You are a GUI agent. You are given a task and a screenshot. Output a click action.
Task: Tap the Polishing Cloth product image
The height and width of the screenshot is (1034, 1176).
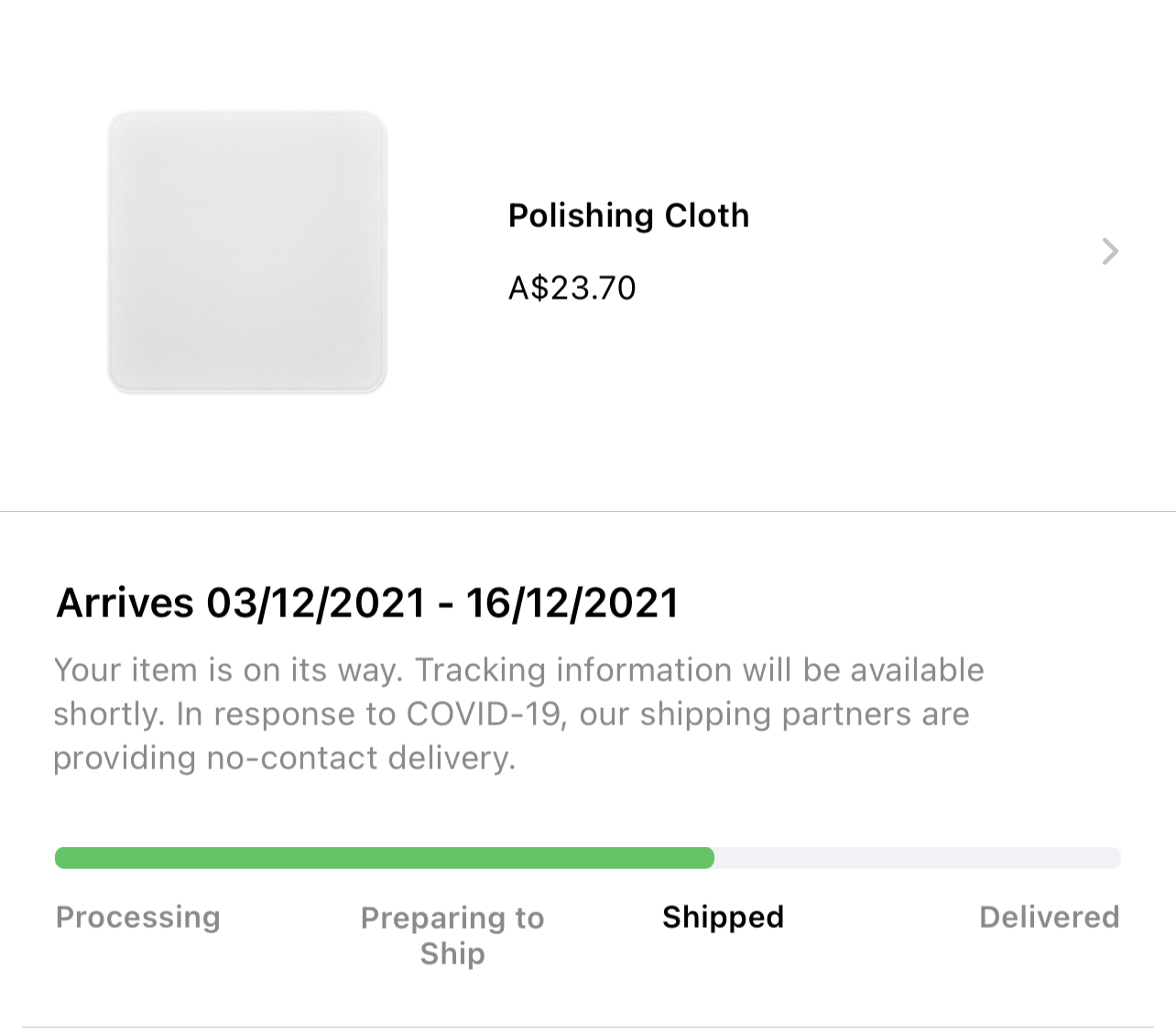click(x=247, y=252)
